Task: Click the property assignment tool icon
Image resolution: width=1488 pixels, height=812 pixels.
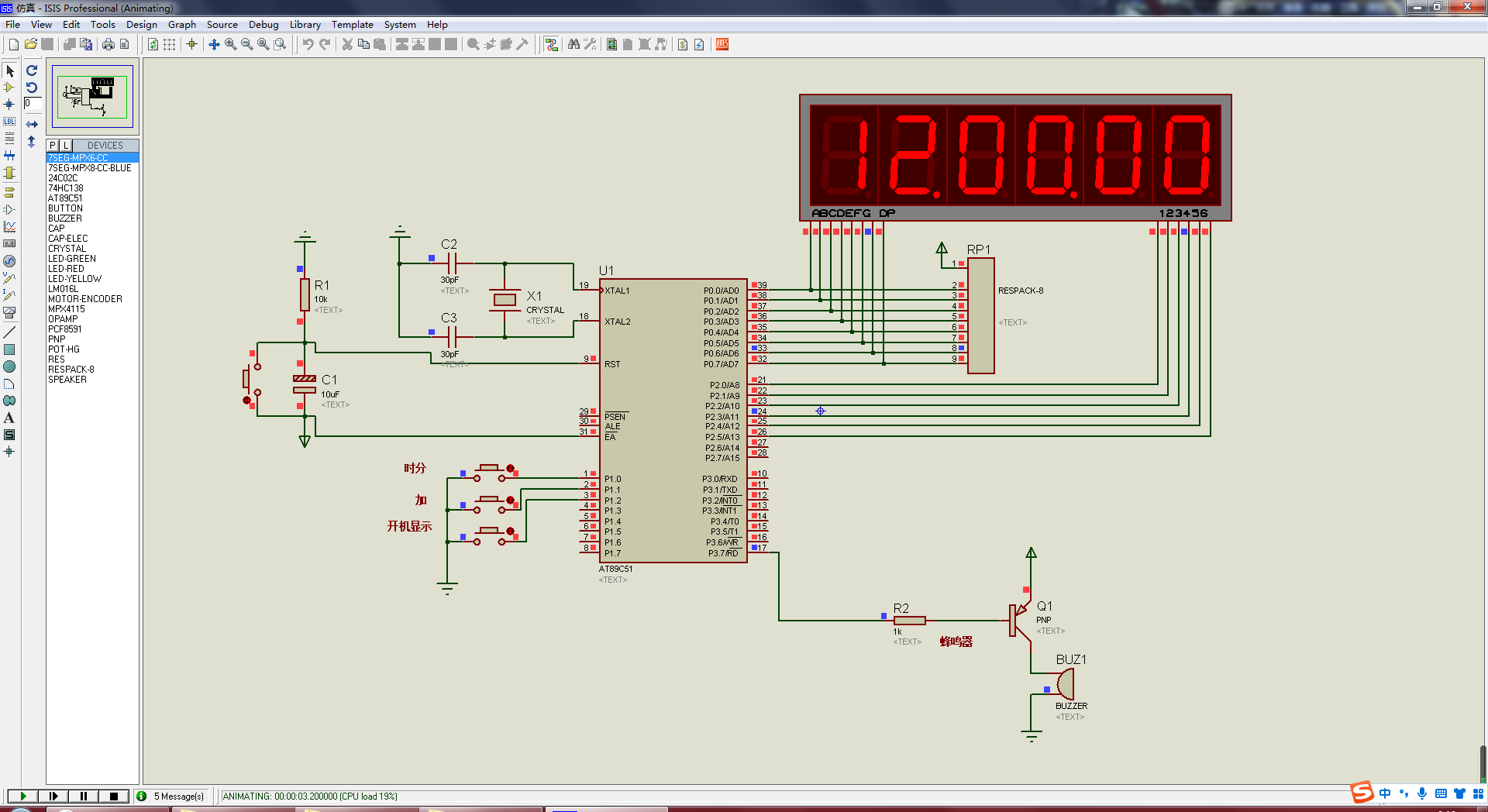Action: point(590,44)
